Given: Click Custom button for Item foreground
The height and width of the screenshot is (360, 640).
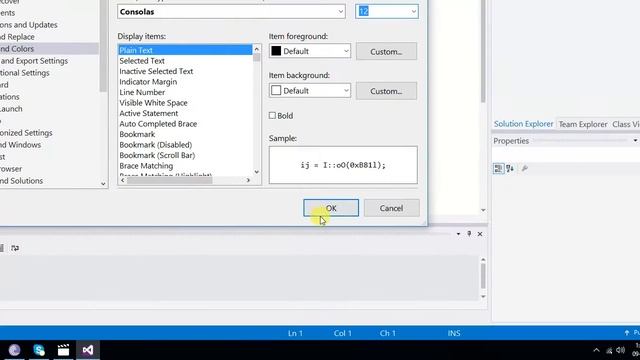Looking at the screenshot, I should point(386,51).
